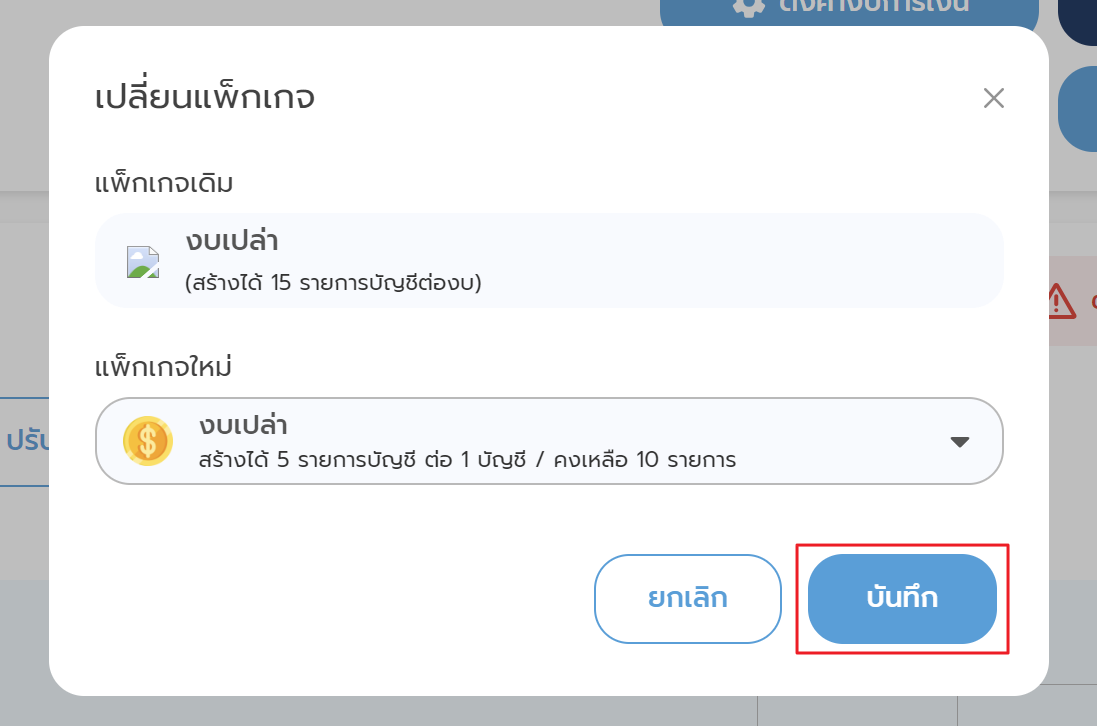The image size is (1097, 726).
Task: Click the text สร้างได้ 15 รายการบัญชีต่องบ
Action: tap(333, 283)
